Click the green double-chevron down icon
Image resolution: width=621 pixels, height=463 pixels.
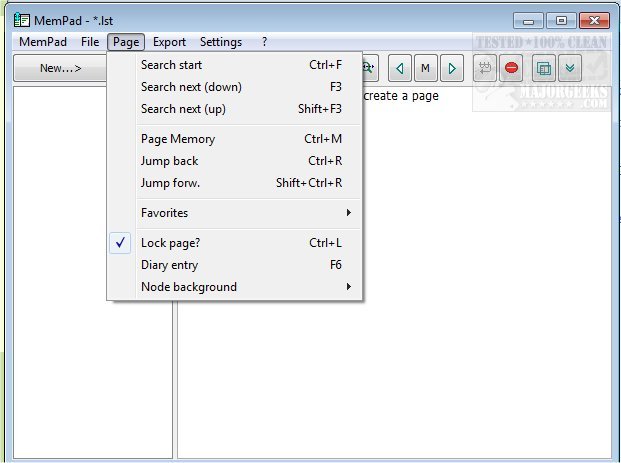(570, 68)
